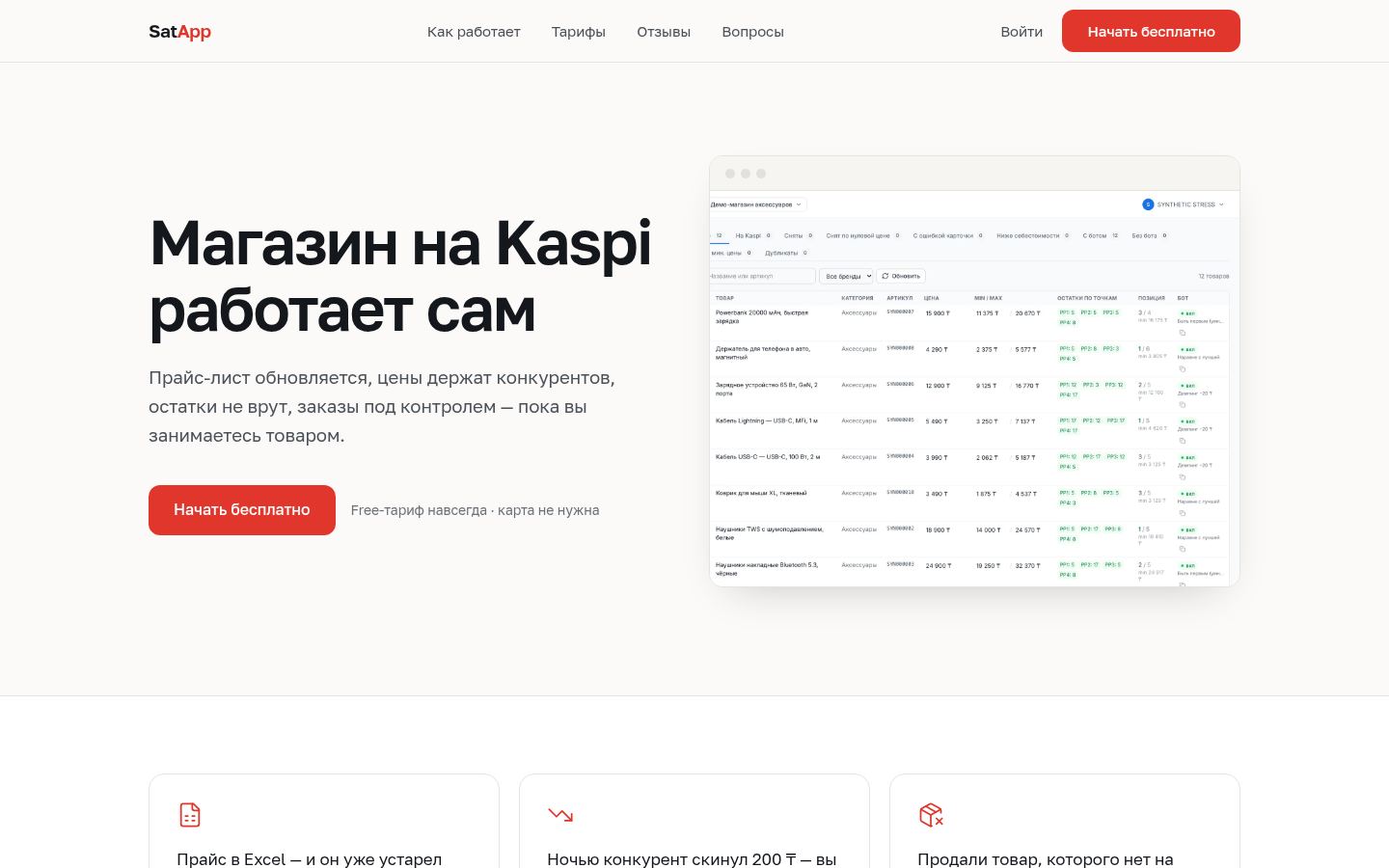Select the С ботом tab

pos(1101,235)
